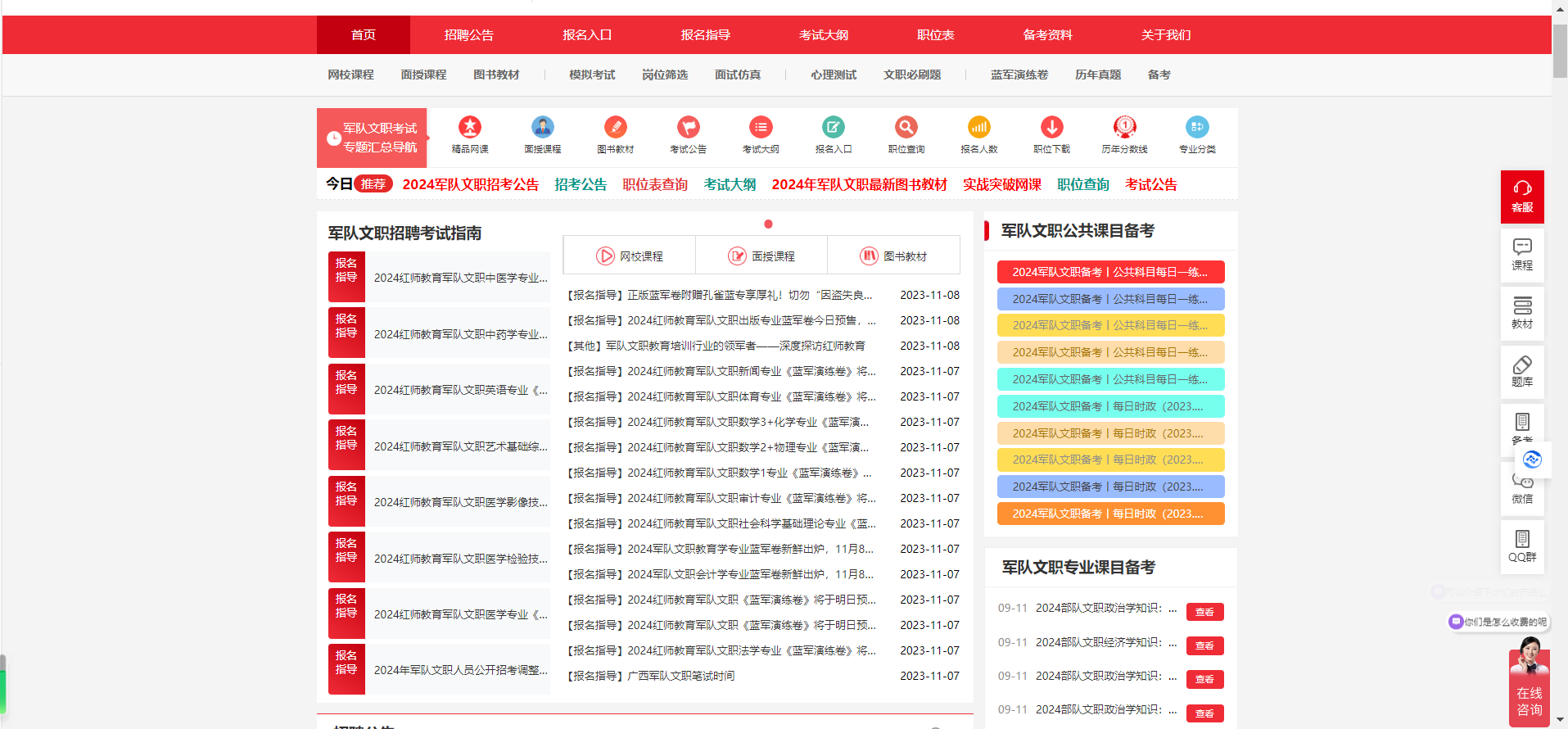
Task: Select the 考试公告 flag icon
Action: click(x=688, y=128)
